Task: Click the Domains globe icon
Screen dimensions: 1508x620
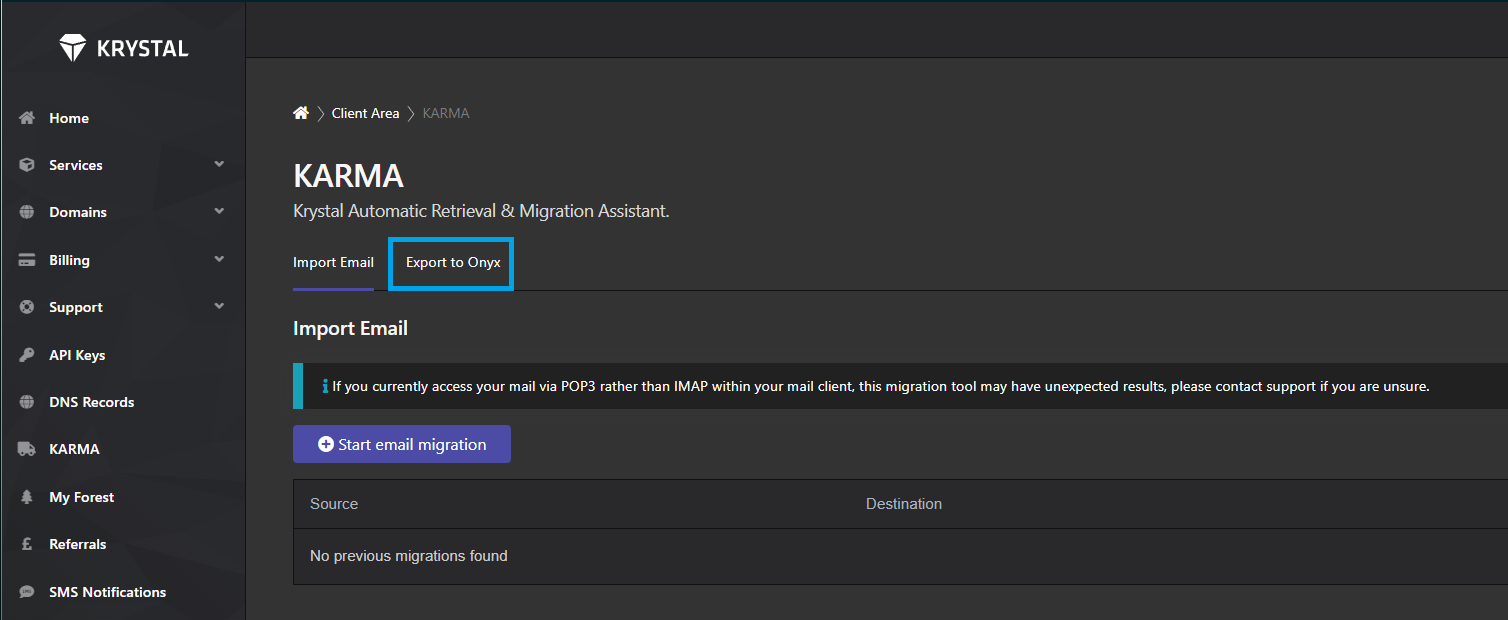Action: (x=27, y=212)
